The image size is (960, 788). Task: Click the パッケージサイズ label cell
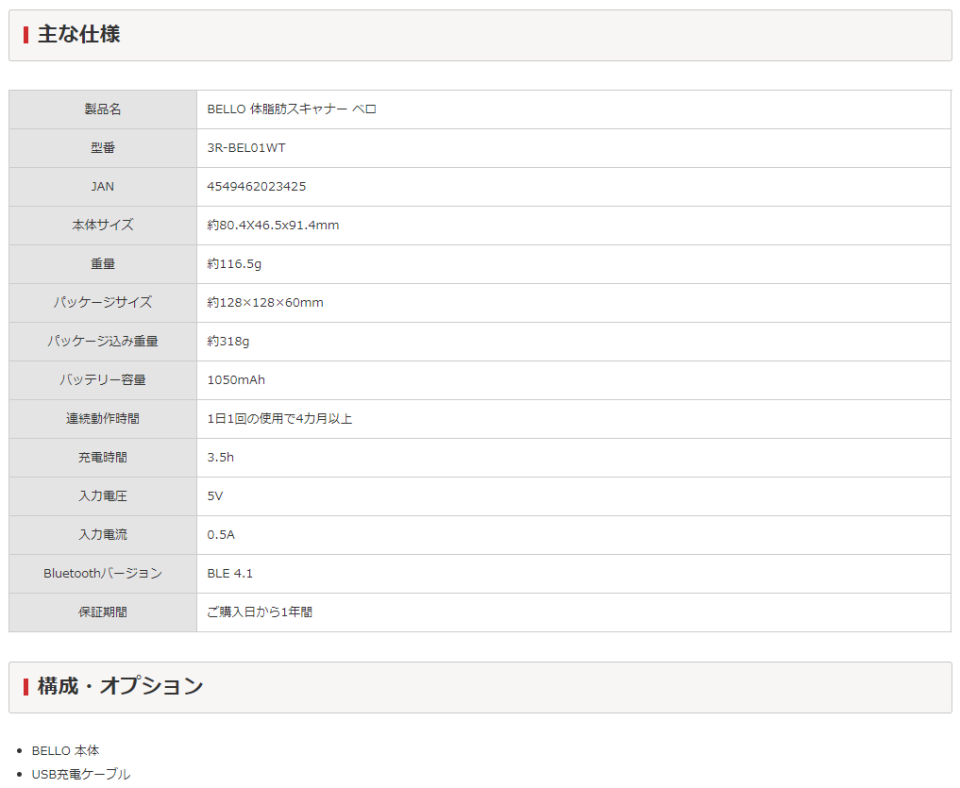(x=103, y=302)
